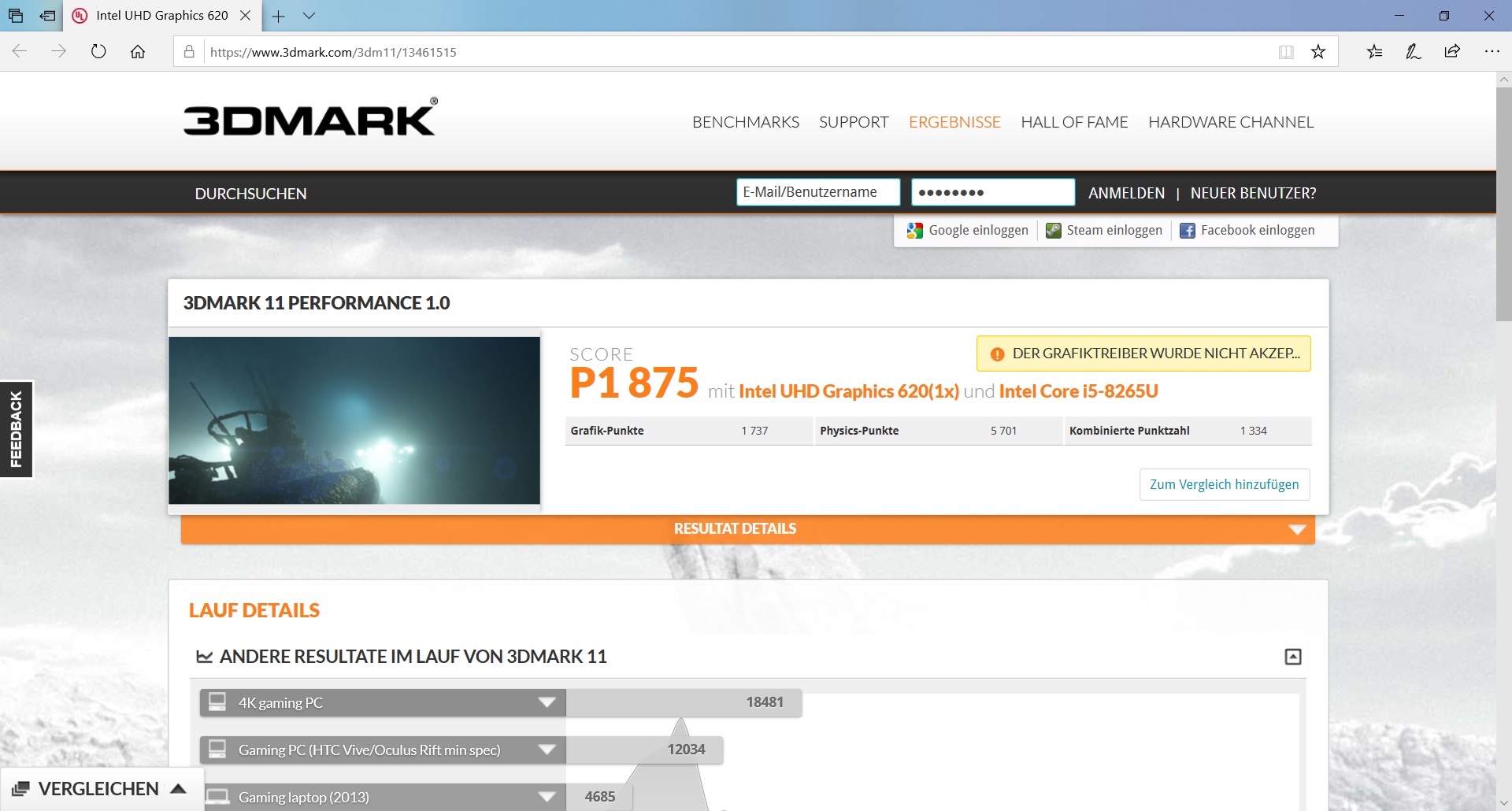Open Intel UHD Graphics 620(1x) link

click(x=849, y=391)
